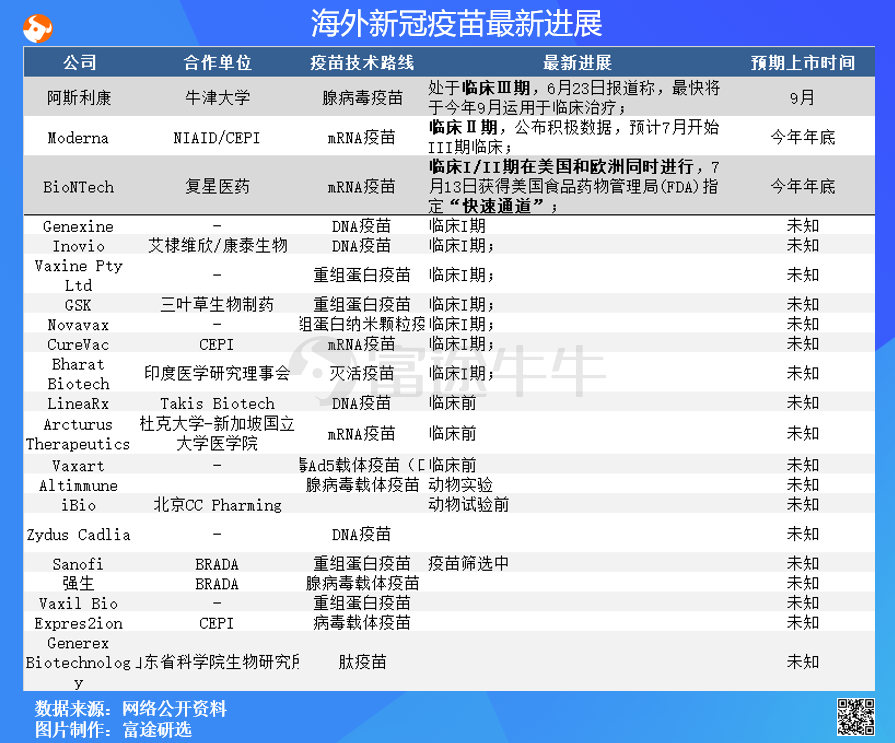Click the 腺病毒疫苗 cell for 阿斯利康
This screenshot has width=895, height=743.
pyautogui.click(x=362, y=98)
